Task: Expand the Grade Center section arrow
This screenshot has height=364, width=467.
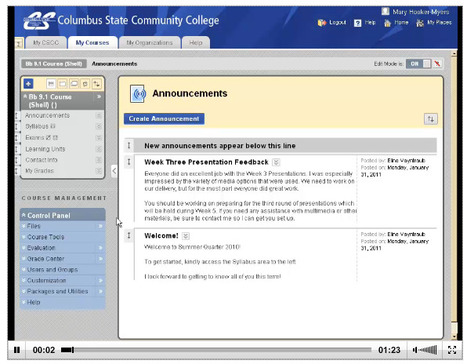Action: pyautogui.click(x=100, y=259)
